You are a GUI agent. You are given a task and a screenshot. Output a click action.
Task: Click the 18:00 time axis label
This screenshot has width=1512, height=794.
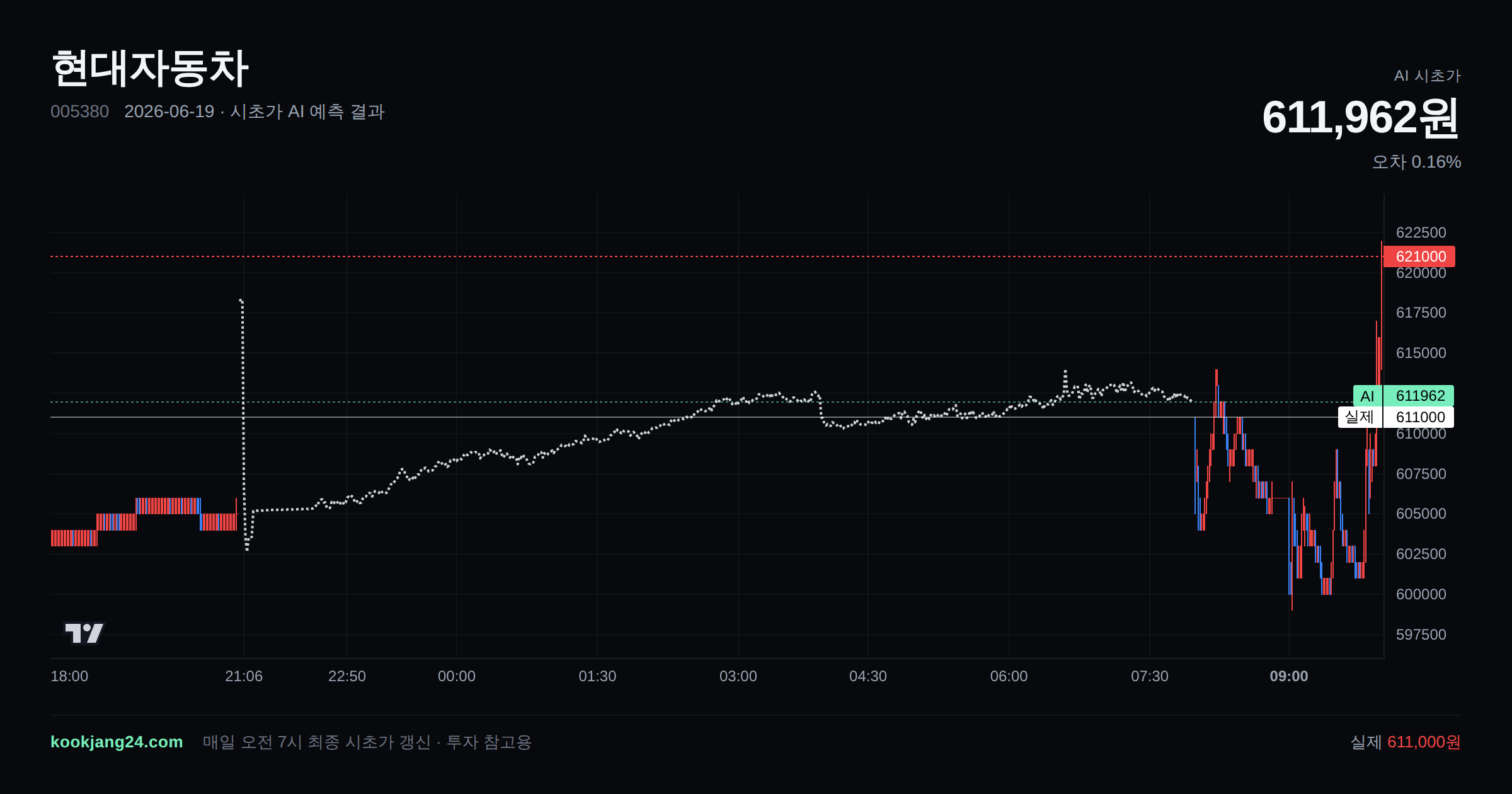click(69, 676)
